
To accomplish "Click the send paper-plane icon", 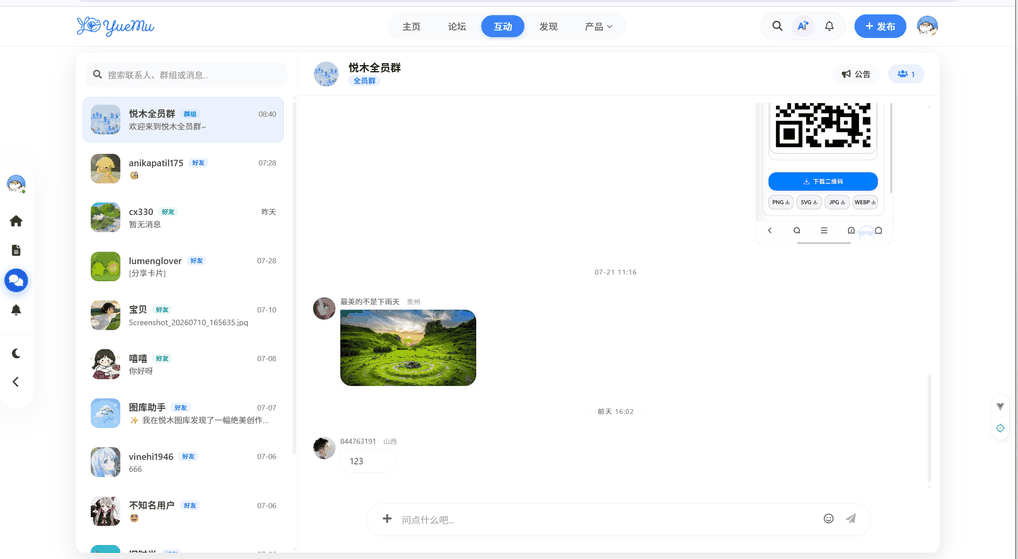I will tap(850, 518).
